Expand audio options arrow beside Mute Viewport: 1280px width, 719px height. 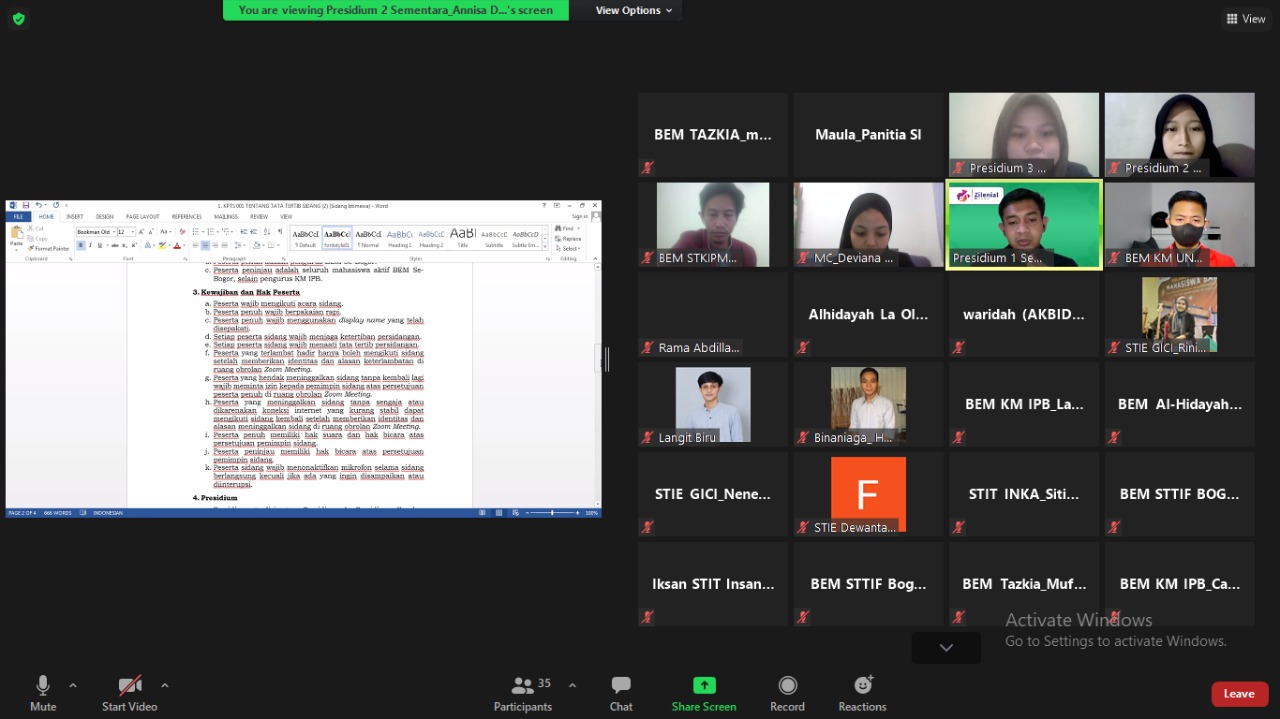pyautogui.click(x=73, y=685)
